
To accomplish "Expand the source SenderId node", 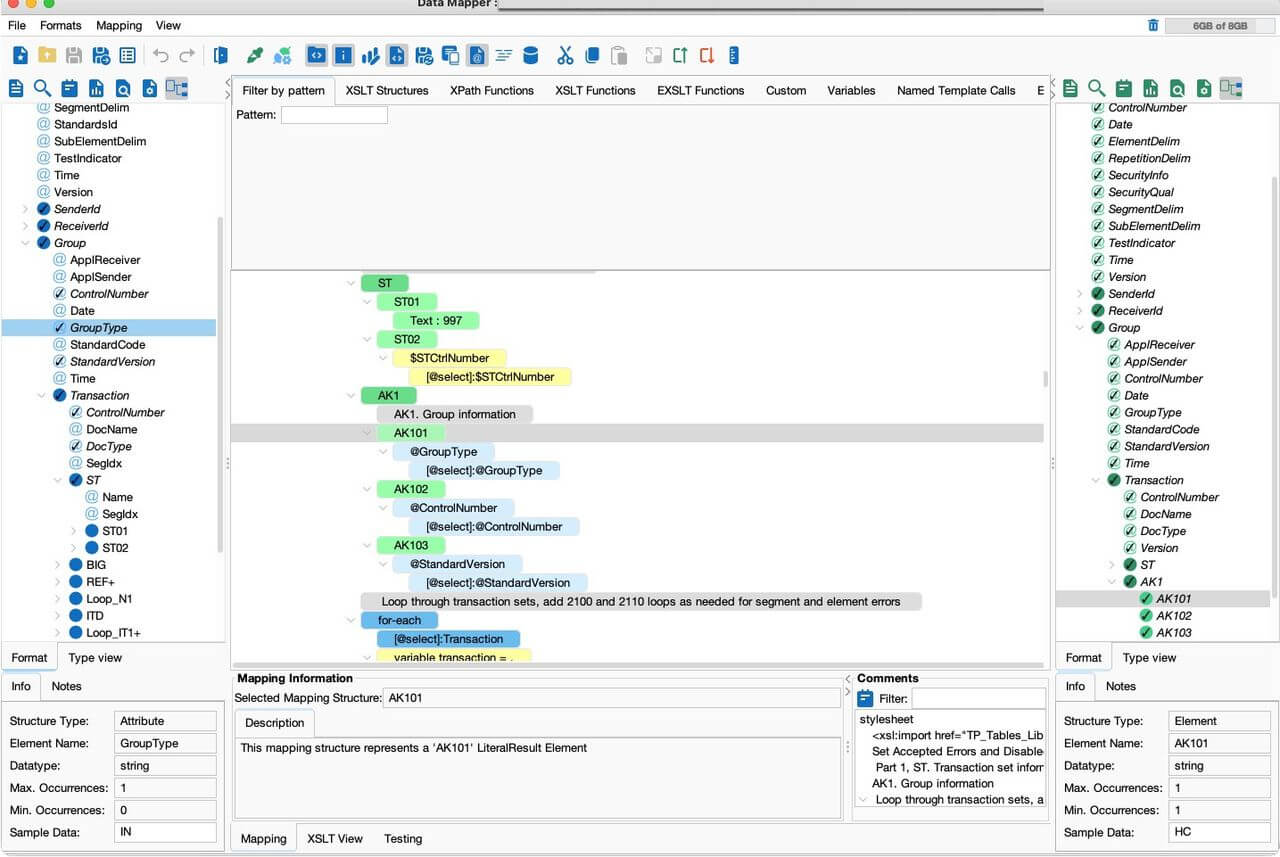I will point(25,209).
